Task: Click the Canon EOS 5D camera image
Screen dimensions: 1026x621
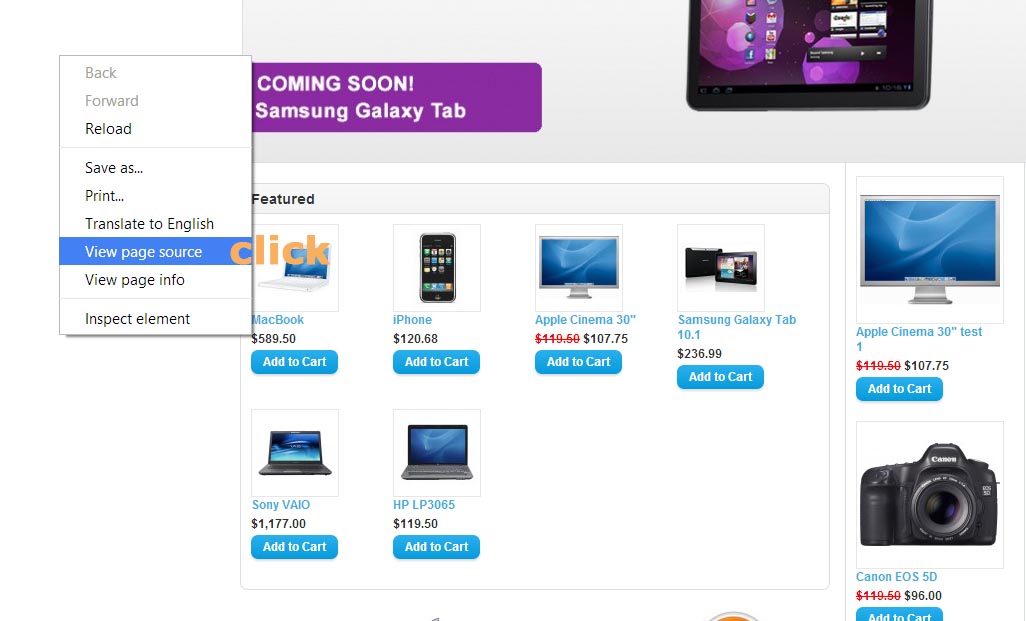Action: pos(930,495)
